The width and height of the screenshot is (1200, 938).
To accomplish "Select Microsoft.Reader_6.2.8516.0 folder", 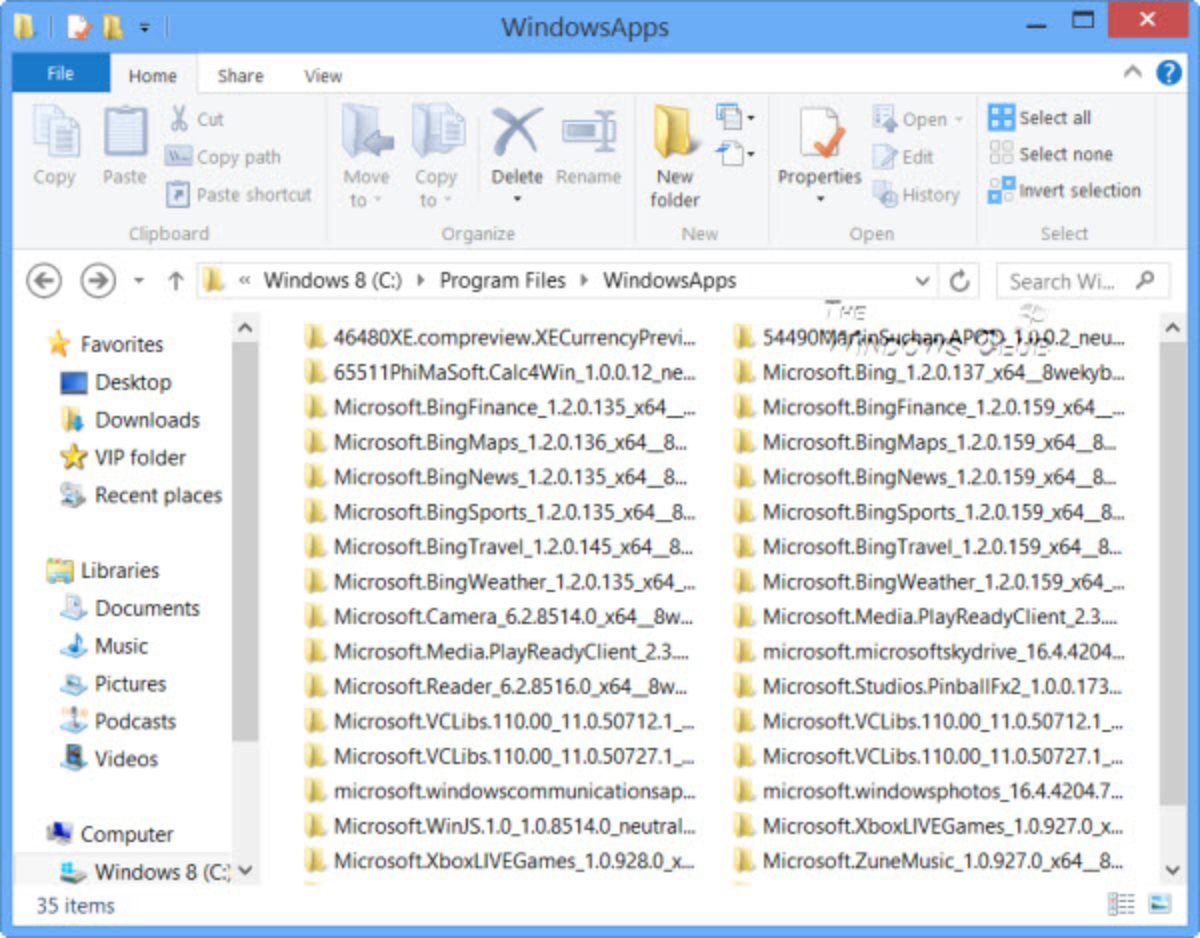I will [x=496, y=686].
